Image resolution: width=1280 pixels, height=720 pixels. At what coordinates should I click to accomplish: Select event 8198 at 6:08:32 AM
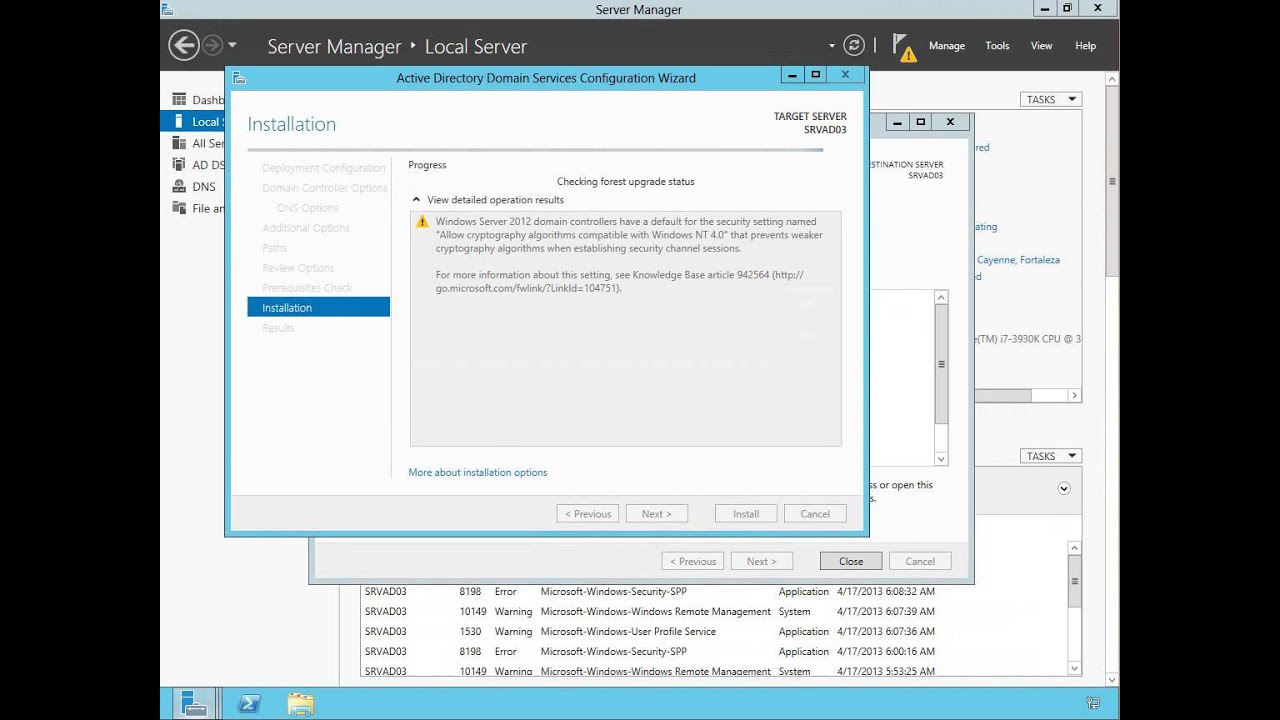click(x=714, y=592)
